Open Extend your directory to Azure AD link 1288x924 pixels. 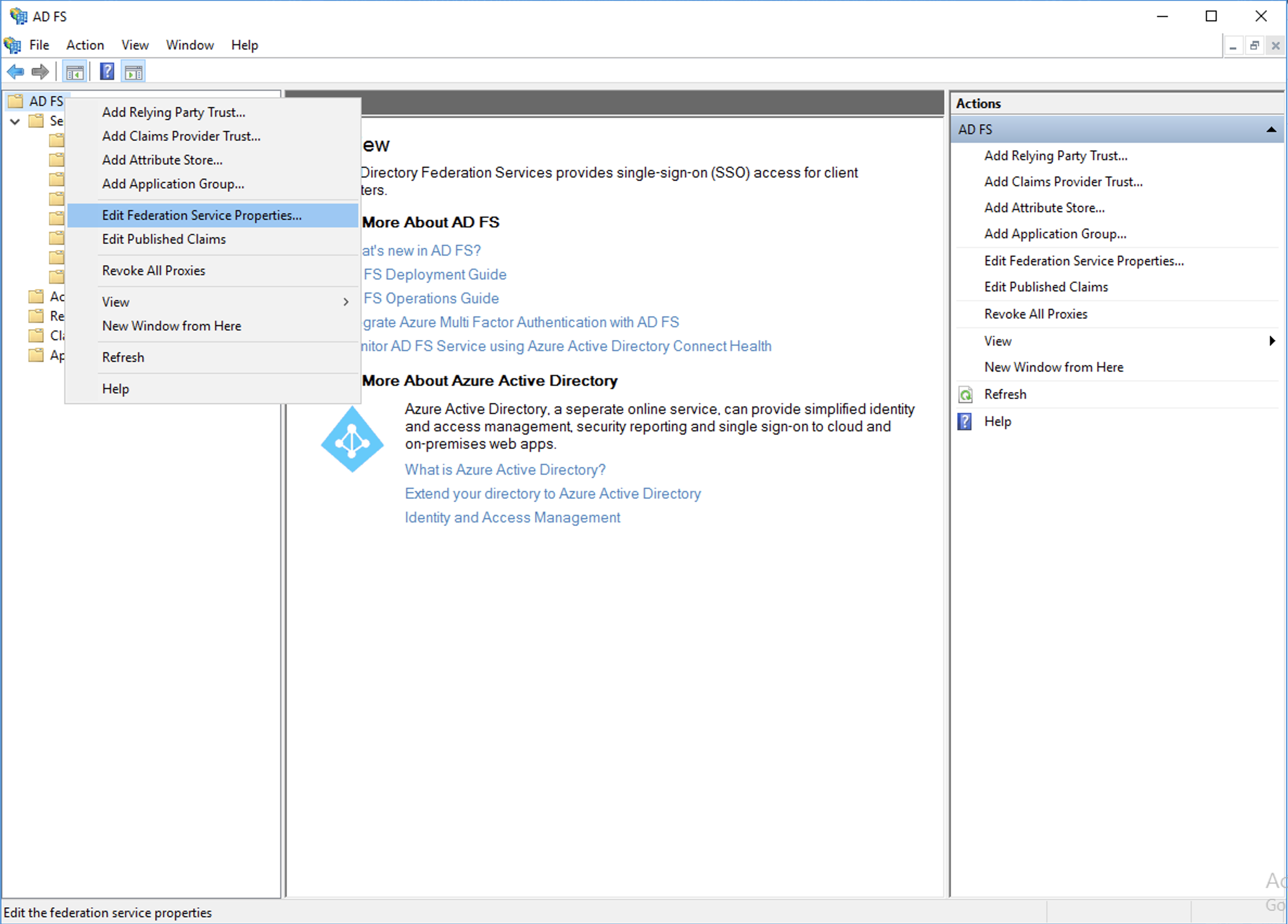(x=553, y=494)
